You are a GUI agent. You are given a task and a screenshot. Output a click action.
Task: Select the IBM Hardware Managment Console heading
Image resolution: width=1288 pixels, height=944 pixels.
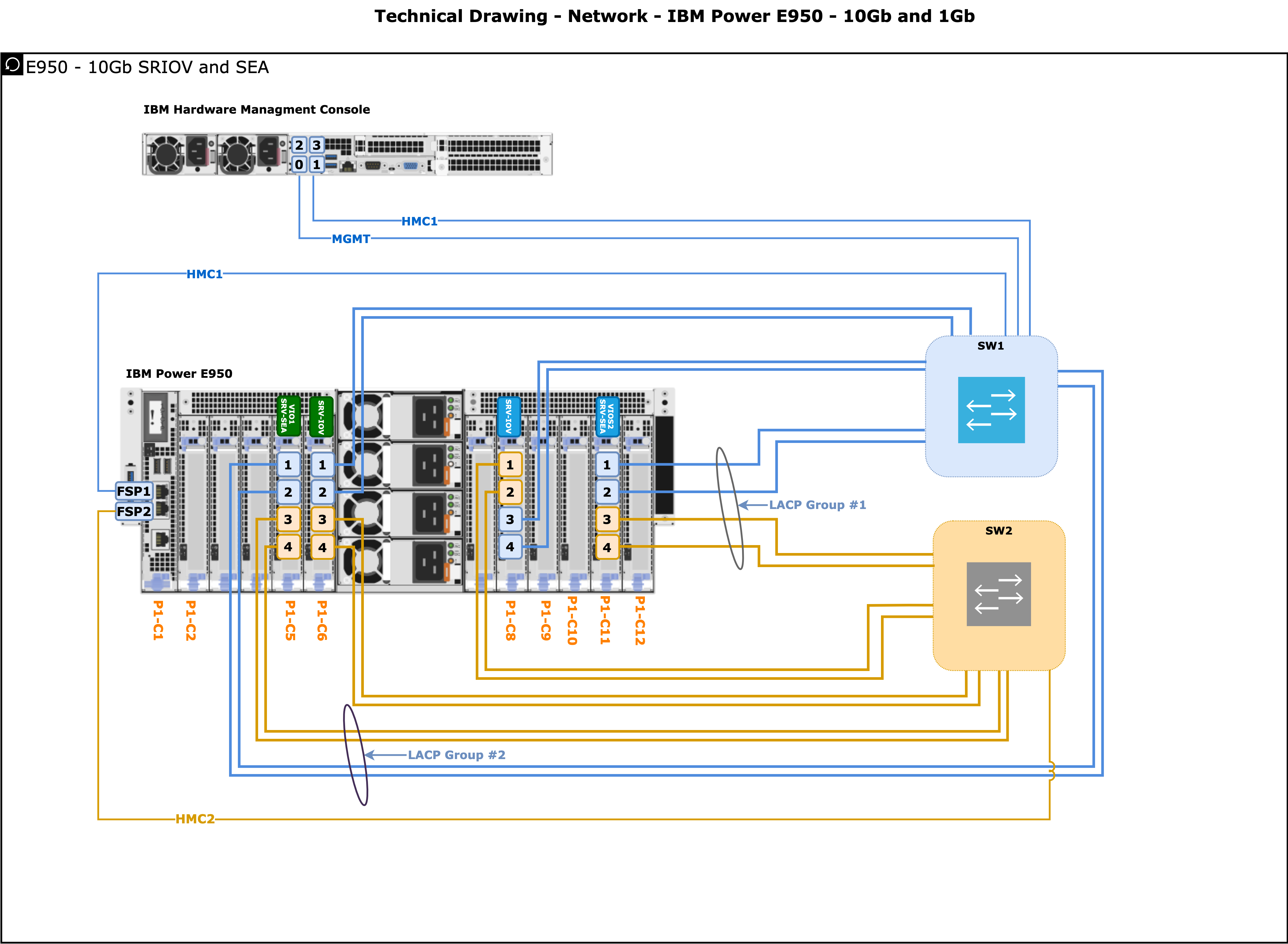coord(257,109)
